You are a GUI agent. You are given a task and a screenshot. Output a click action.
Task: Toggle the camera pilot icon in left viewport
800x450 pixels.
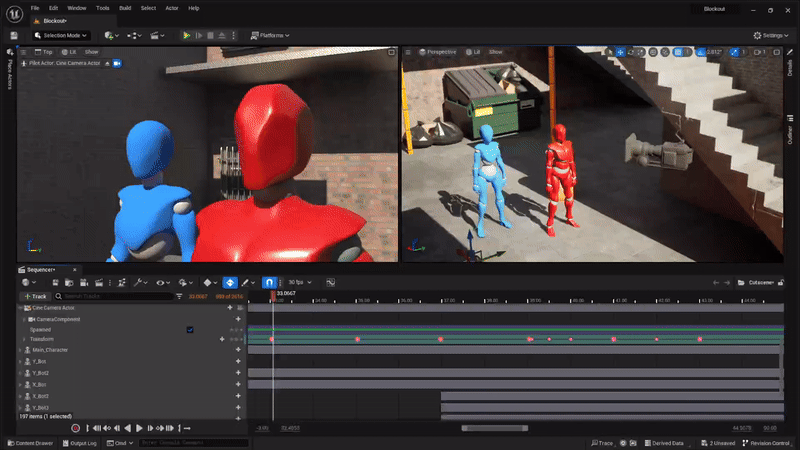(x=117, y=63)
